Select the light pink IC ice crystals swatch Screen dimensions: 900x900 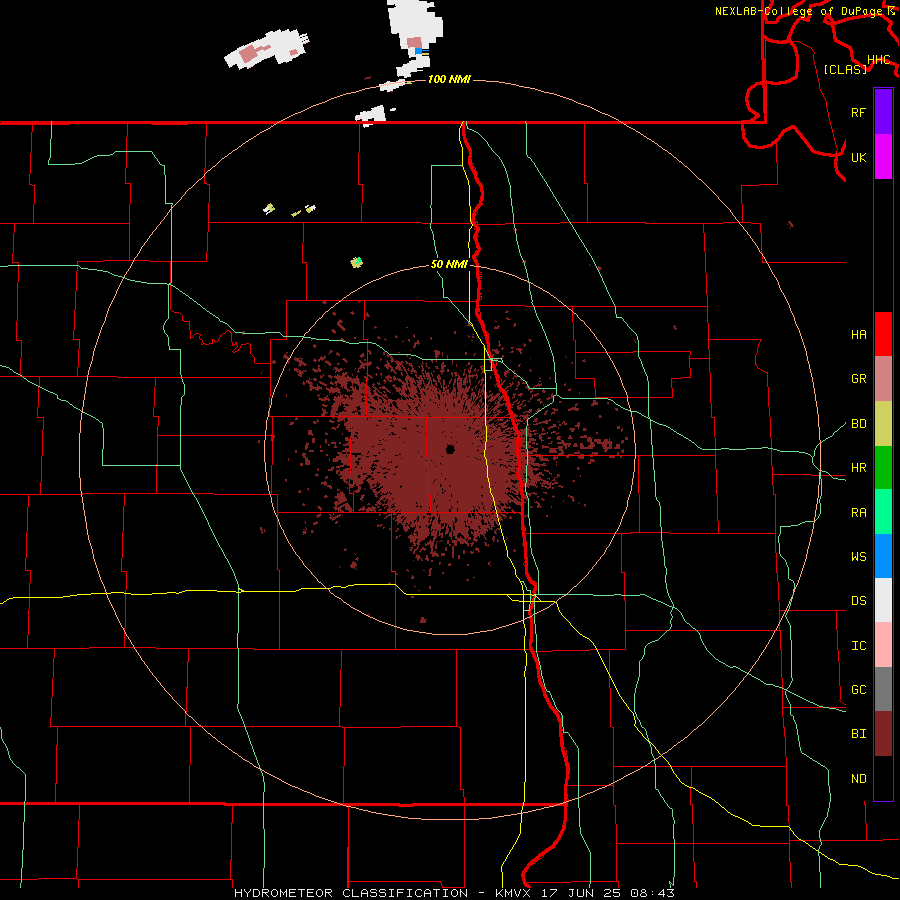[883, 645]
